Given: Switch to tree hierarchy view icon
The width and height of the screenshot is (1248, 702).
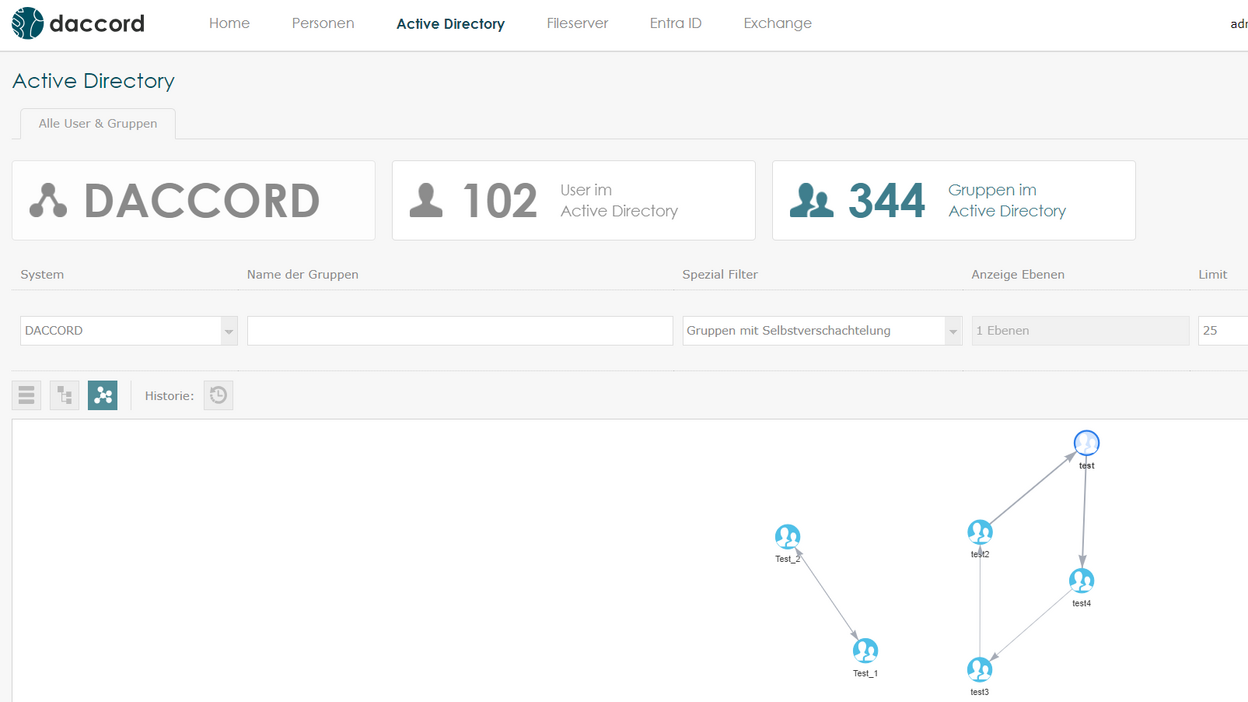Looking at the screenshot, I should tap(64, 395).
